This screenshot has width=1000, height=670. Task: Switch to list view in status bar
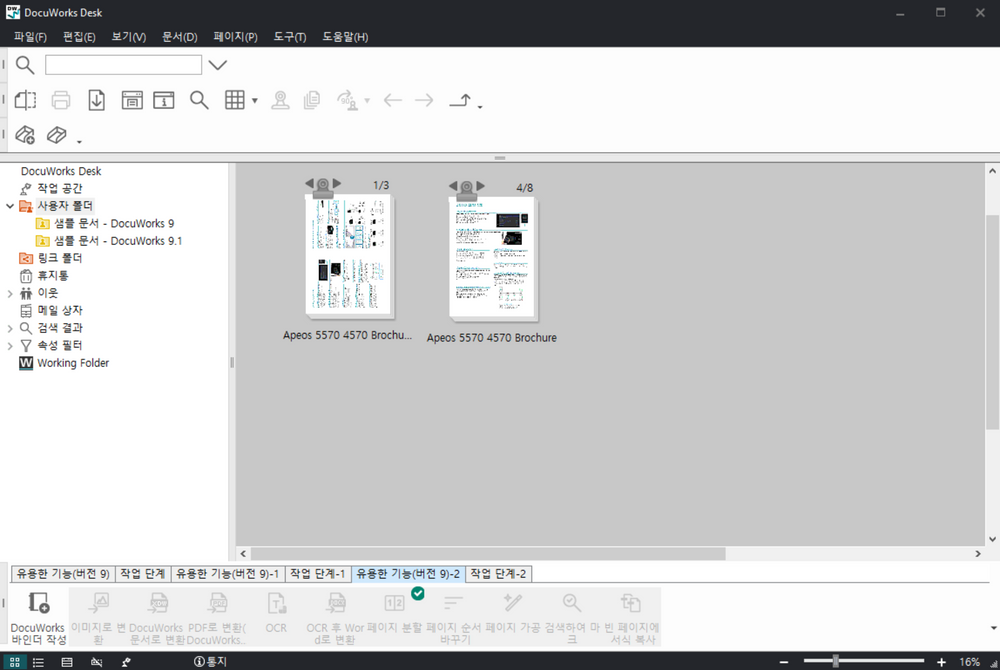point(39,662)
